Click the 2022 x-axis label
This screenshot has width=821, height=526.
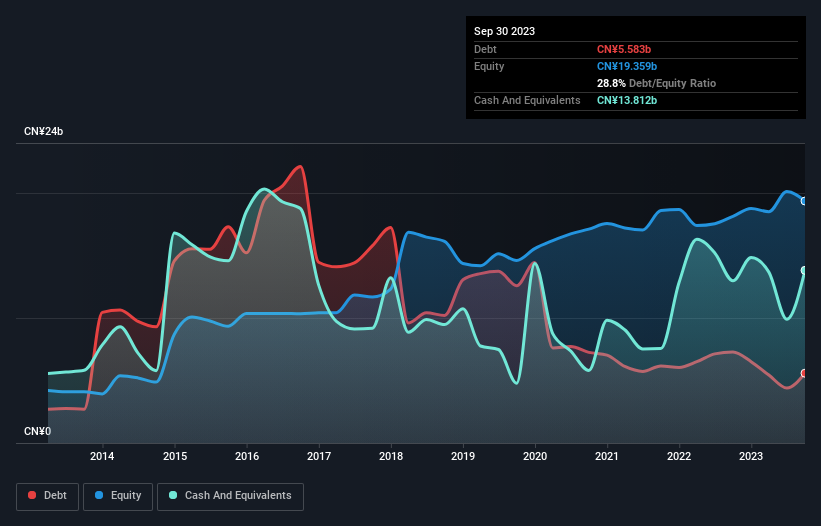(679, 456)
